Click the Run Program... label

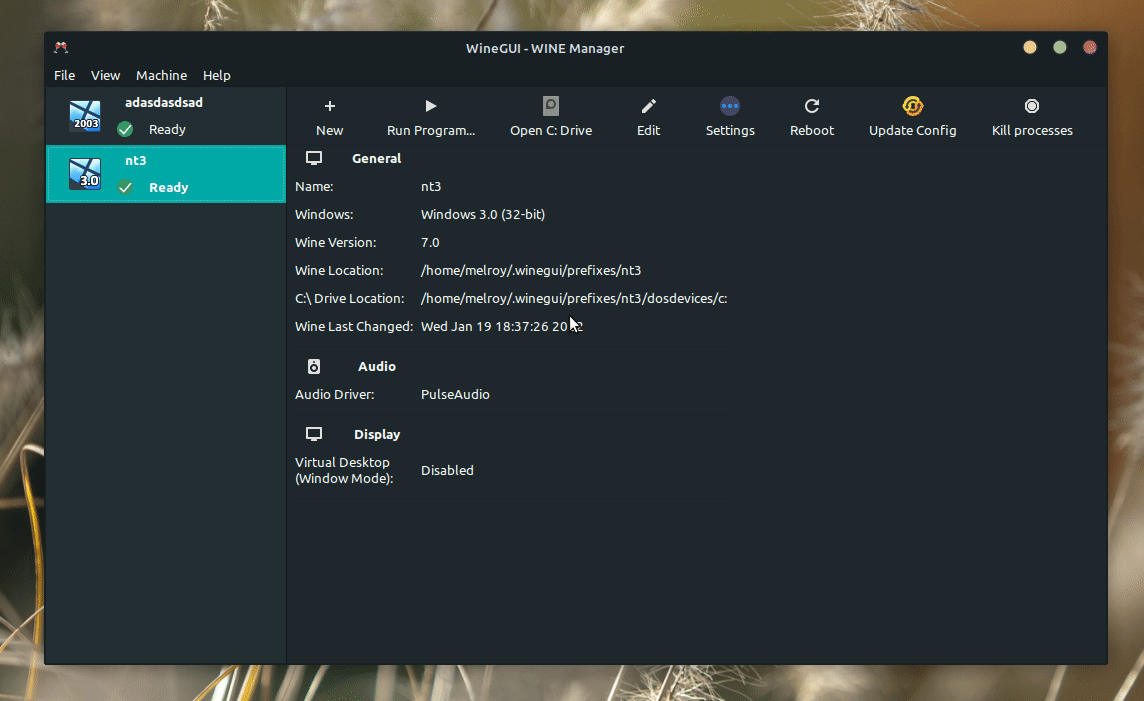431,131
